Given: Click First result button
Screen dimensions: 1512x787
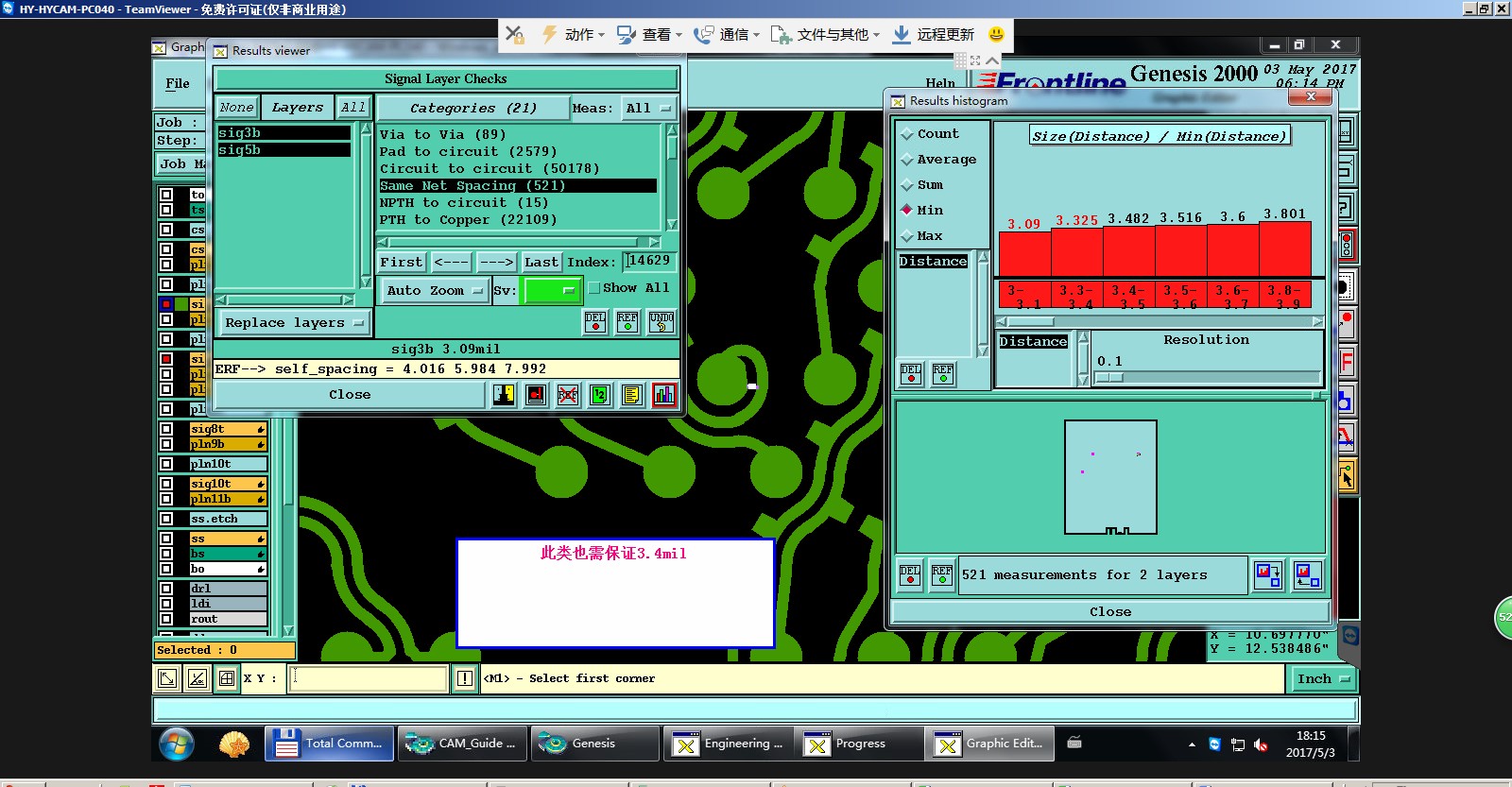Looking at the screenshot, I should [x=402, y=263].
